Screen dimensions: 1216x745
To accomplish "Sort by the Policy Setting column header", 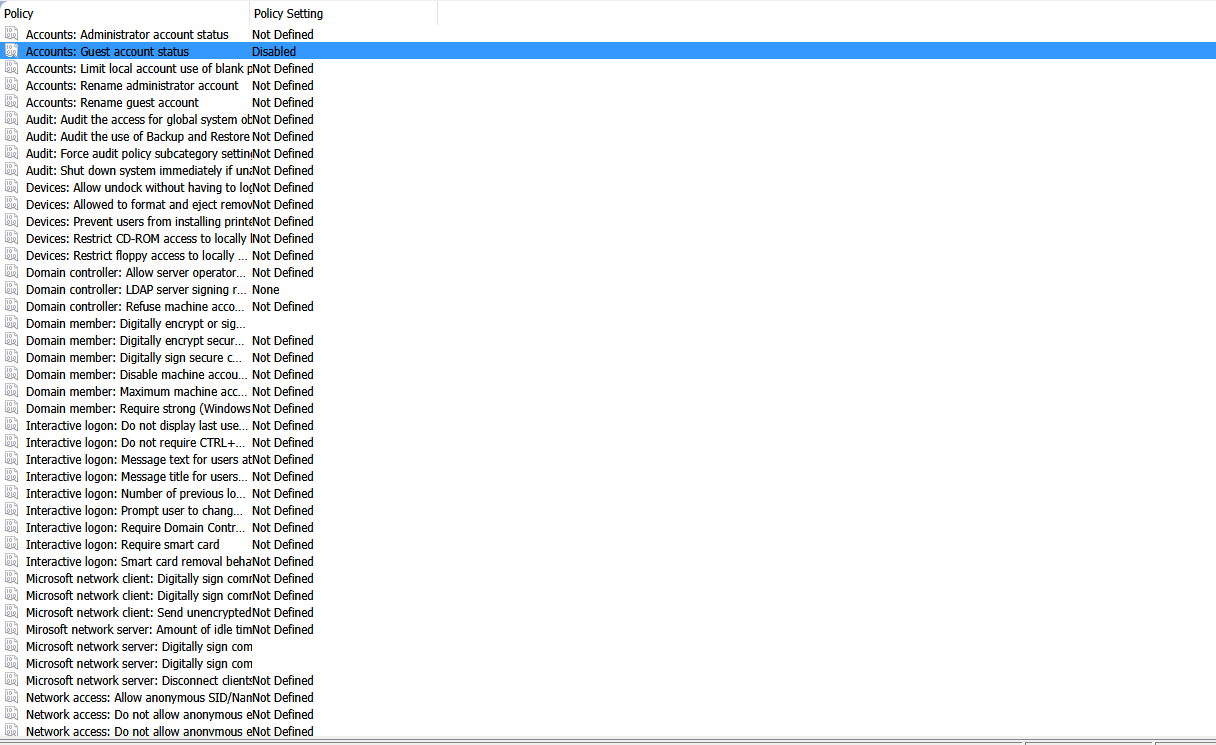I will tap(343, 13).
